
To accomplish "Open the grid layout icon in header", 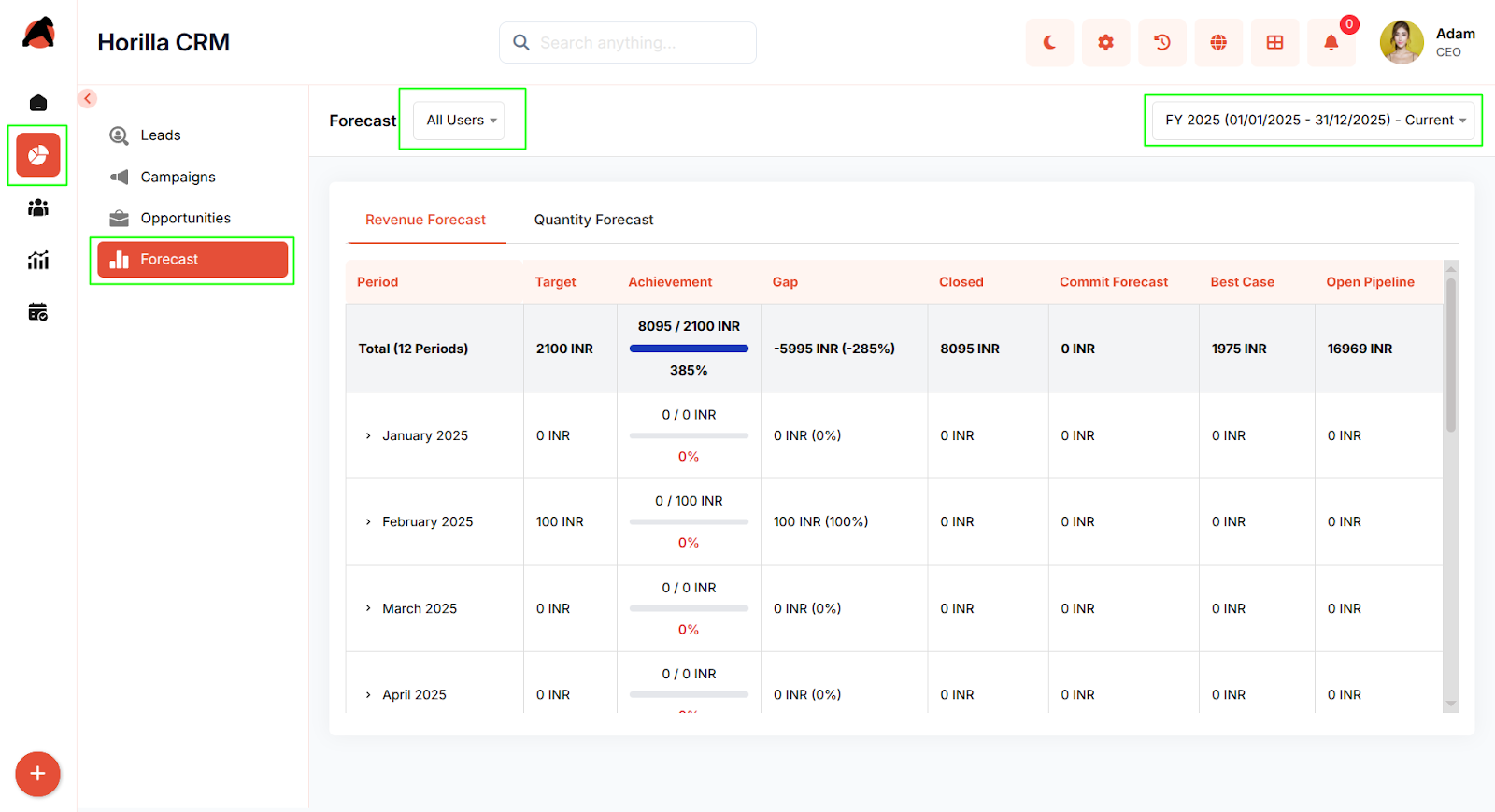I will pyautogui.click(x=1274, y=43).
